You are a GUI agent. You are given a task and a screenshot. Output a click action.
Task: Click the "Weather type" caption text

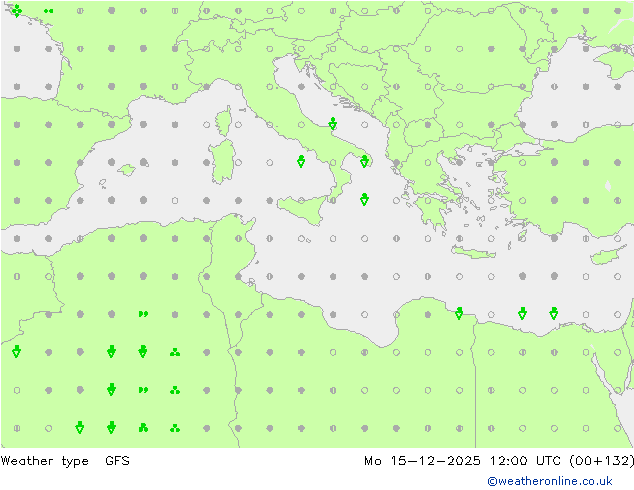(44, 461)
